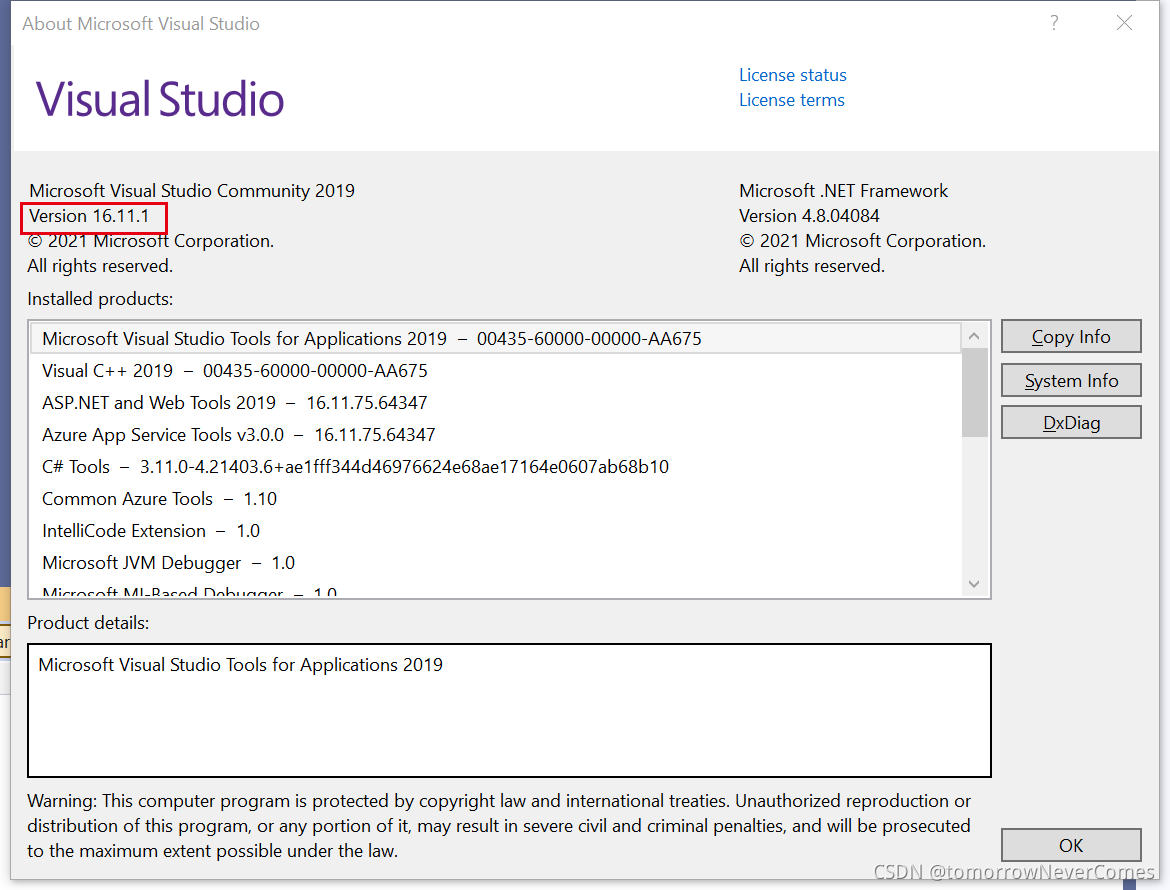Select ASP.NET and Web Tools 2019 row
Image resolution: width=1170 pixels, height=890 pixels.
[495, 403]
